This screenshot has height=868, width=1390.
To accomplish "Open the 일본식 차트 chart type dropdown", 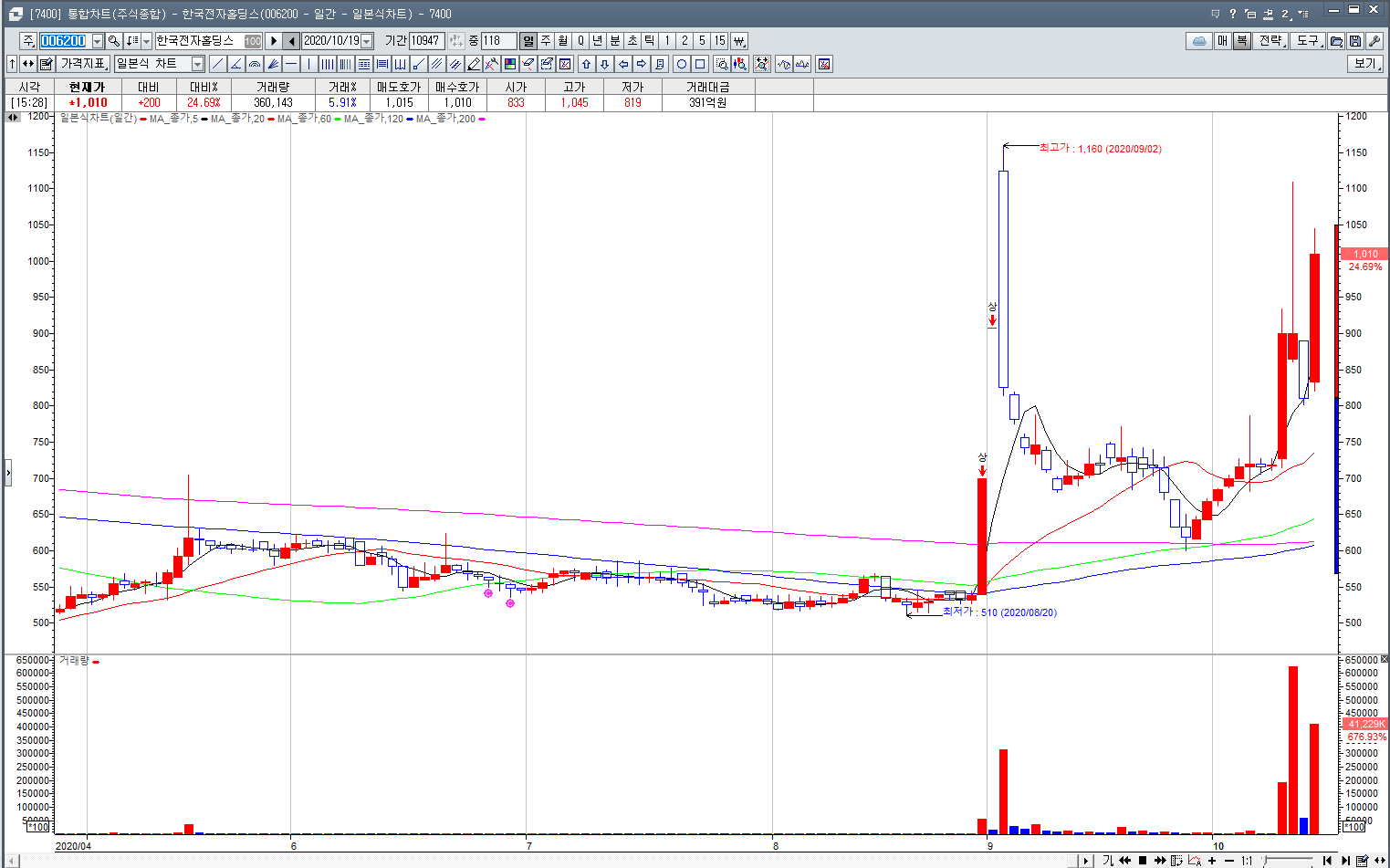I will coord(197,64).
